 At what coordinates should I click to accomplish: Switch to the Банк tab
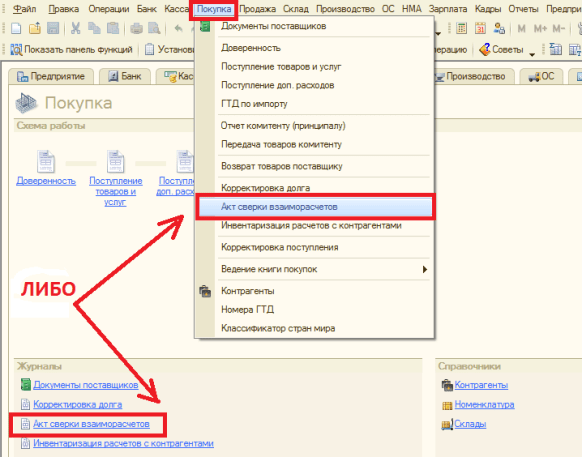pyautogui.click(x=125, y=76)
